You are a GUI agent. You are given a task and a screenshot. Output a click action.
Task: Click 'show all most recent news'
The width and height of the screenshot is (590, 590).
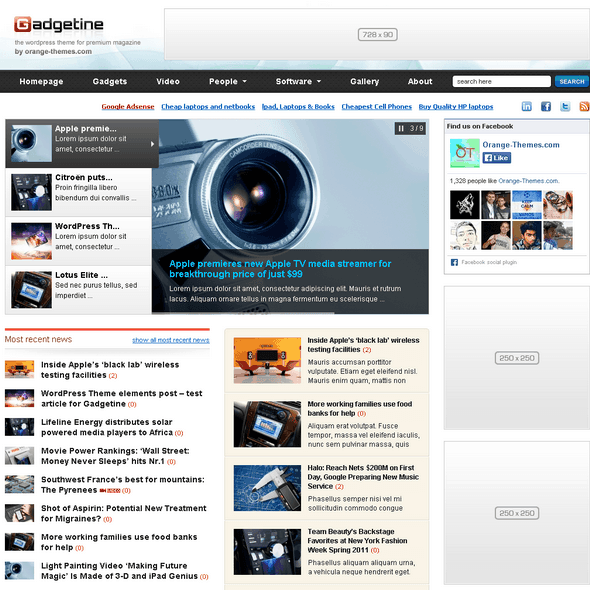[171, 340]
